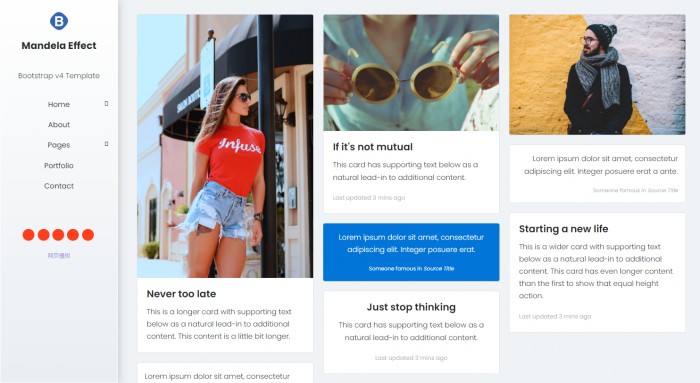The height and width of the screenshot is (383, 700).
Task: Click the third red social circle icon
Action: click(x=58, y=235)
